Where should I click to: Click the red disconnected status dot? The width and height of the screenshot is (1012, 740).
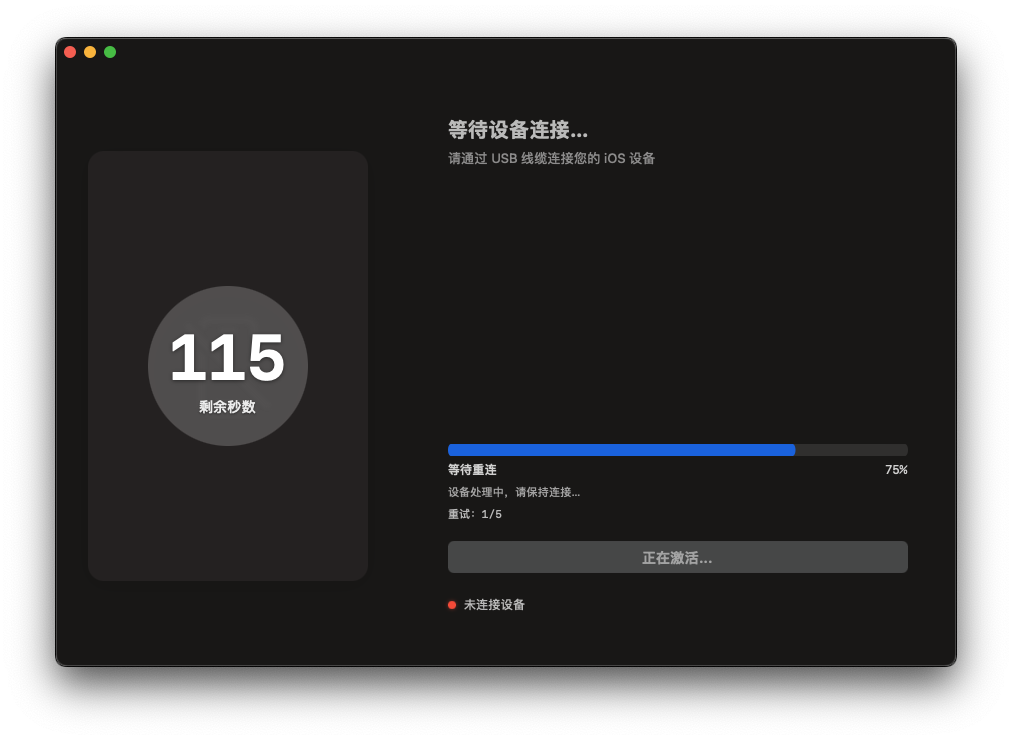coord(452,605)
